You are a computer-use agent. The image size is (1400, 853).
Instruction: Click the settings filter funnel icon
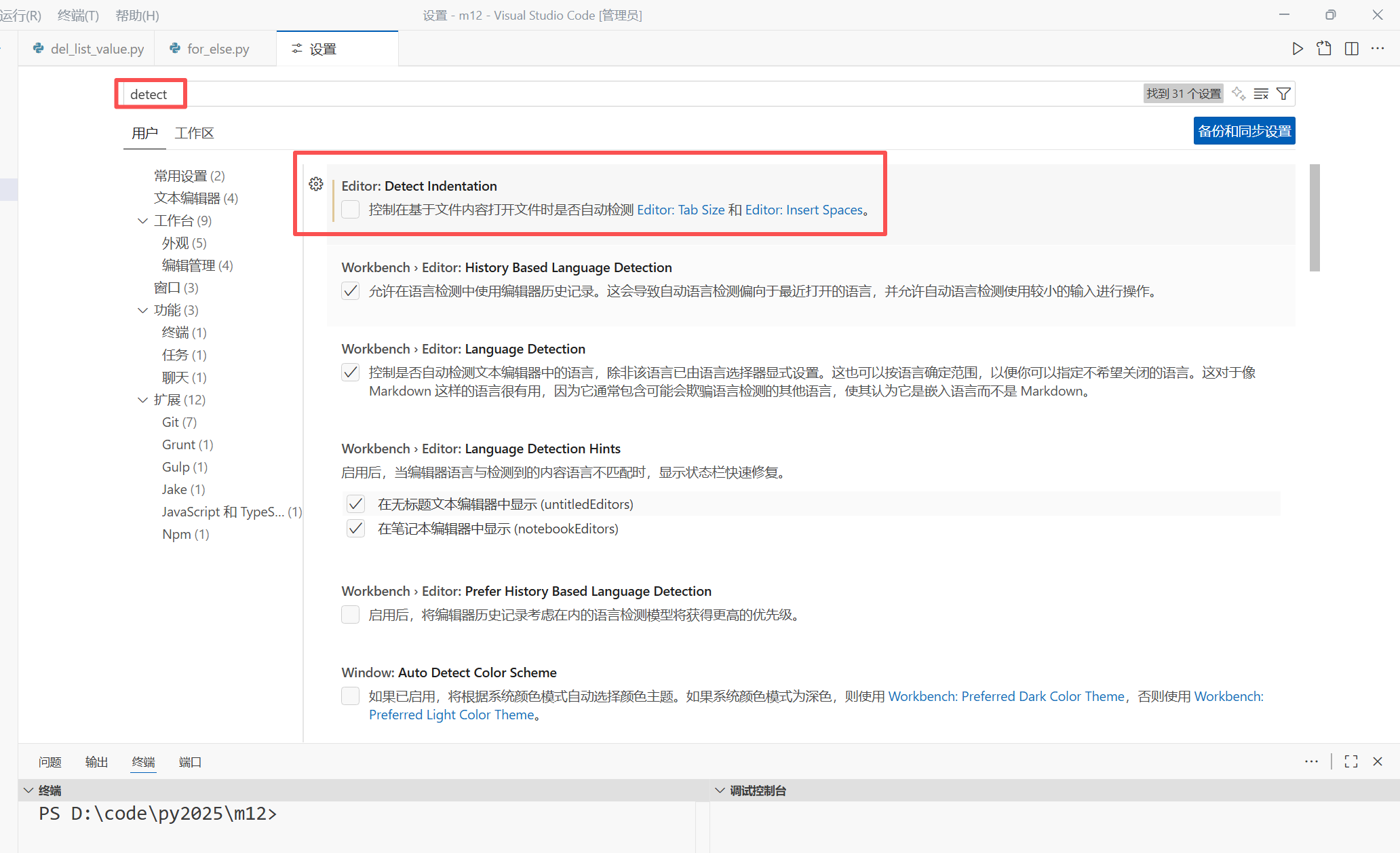[x=1283, y=94]
